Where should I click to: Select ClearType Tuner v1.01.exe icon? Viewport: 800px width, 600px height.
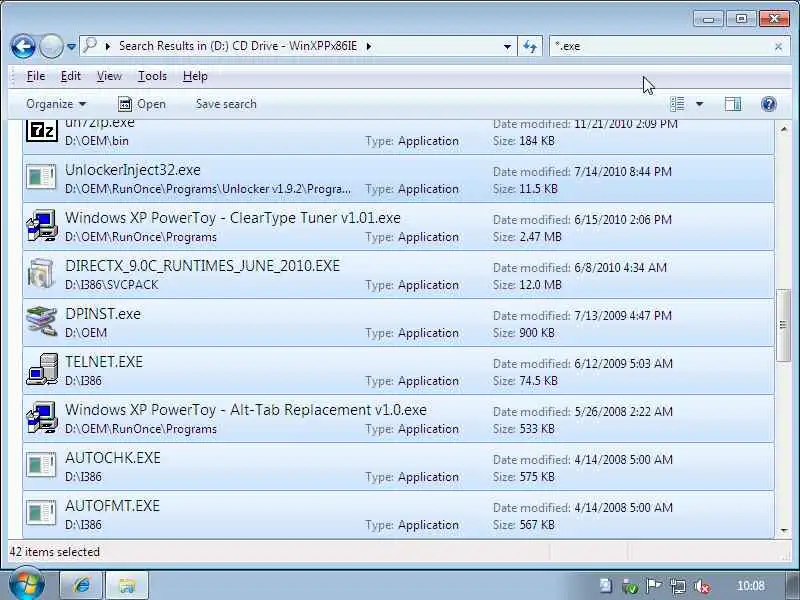(41, 225)
